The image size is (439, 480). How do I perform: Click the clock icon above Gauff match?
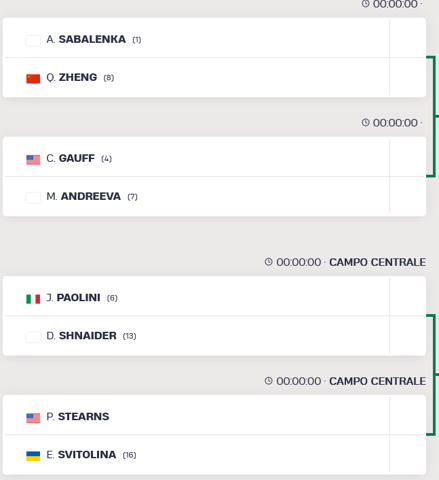coord(366,123)
